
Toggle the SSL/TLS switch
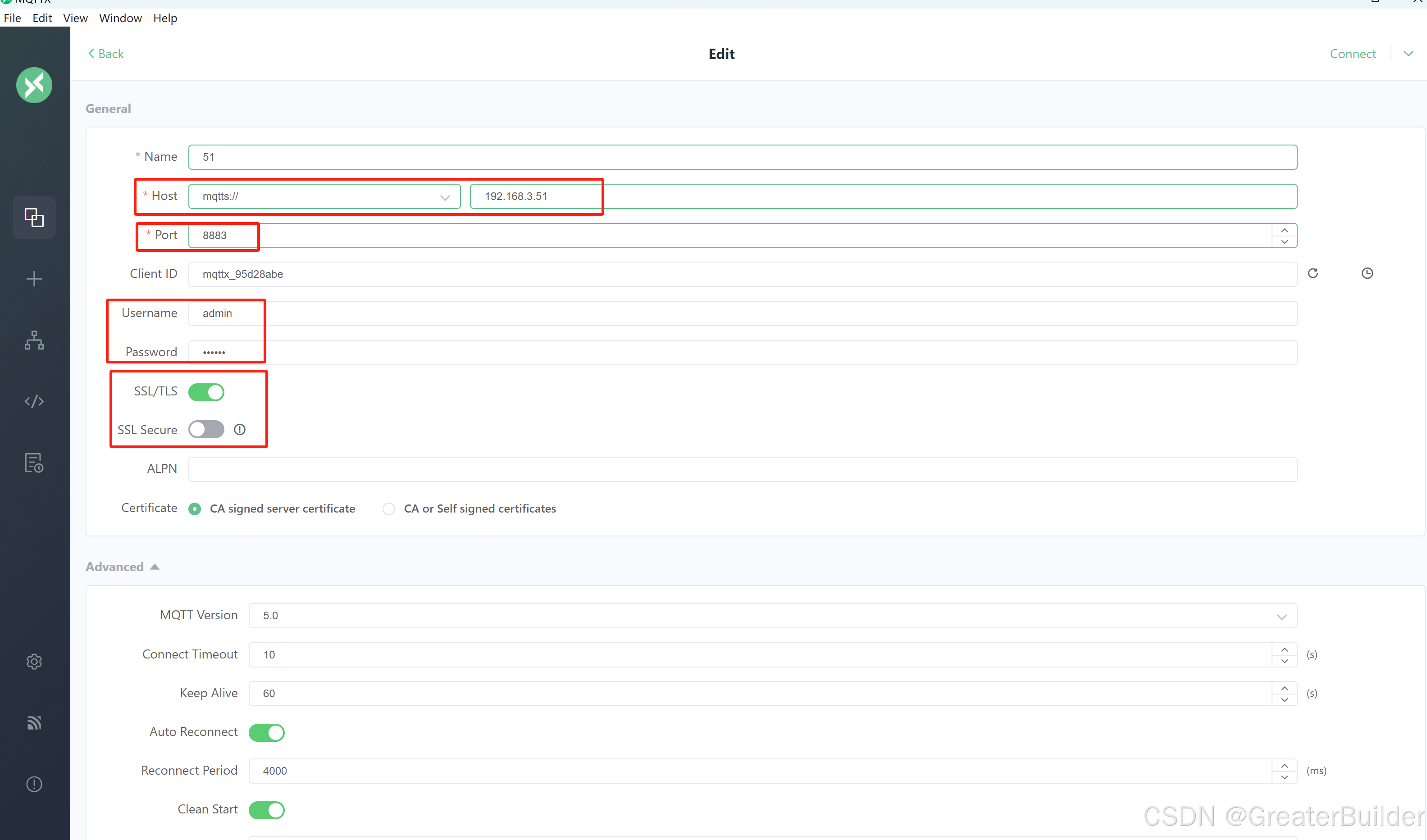pyautogui.click(x=206, y=392)
